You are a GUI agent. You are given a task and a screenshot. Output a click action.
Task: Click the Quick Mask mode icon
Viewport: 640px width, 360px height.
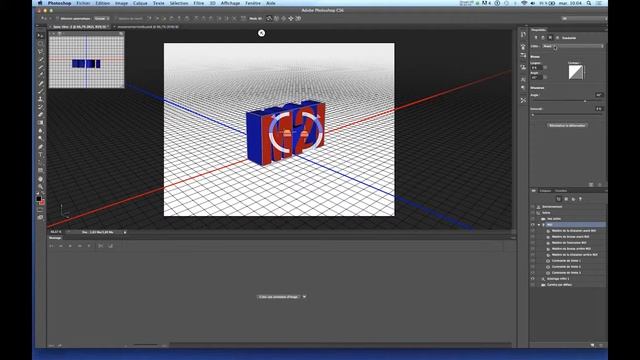coord(40,211)
